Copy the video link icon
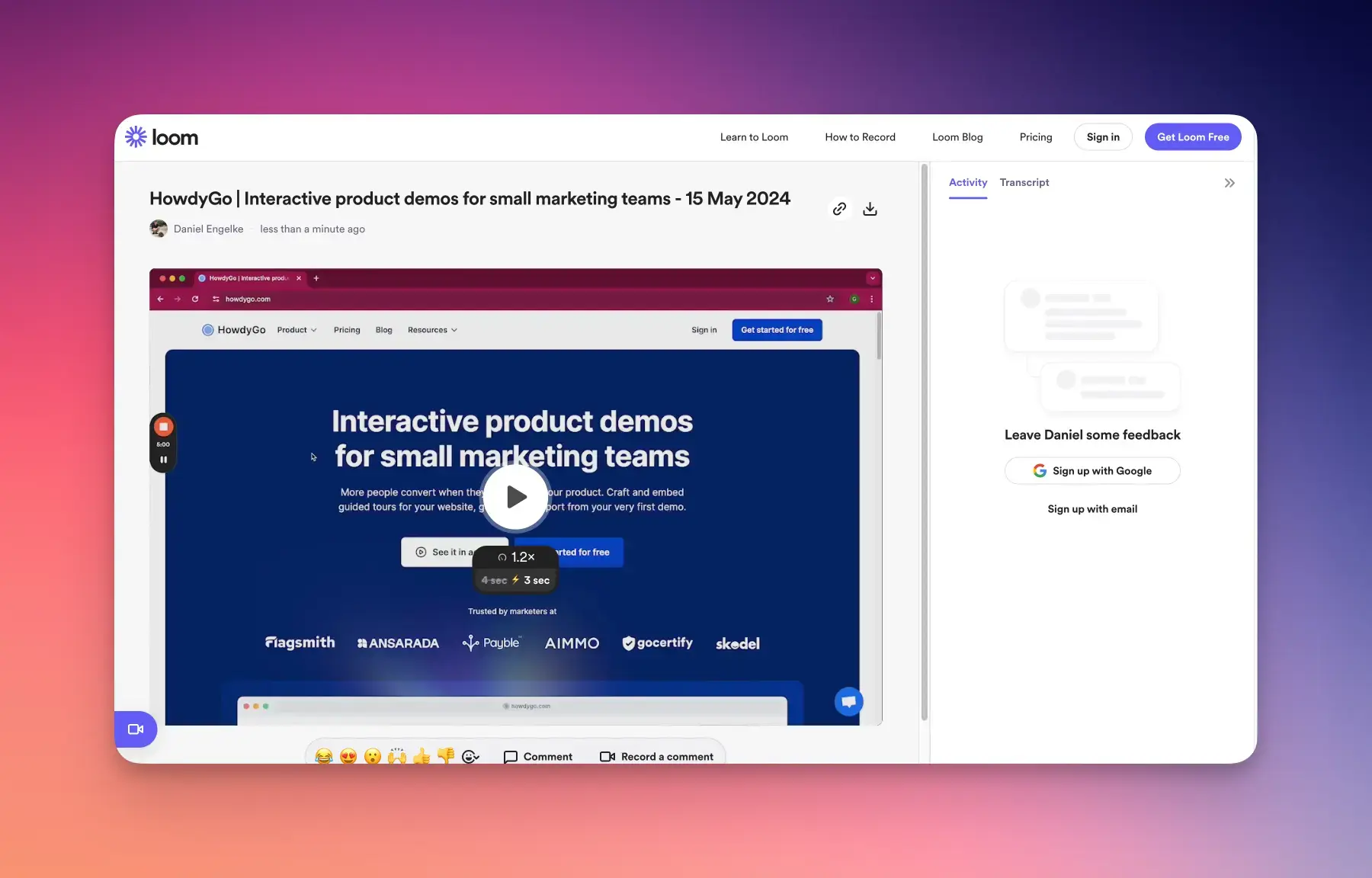The height and width of the screenshot is (878, 1372). (839, 209)
